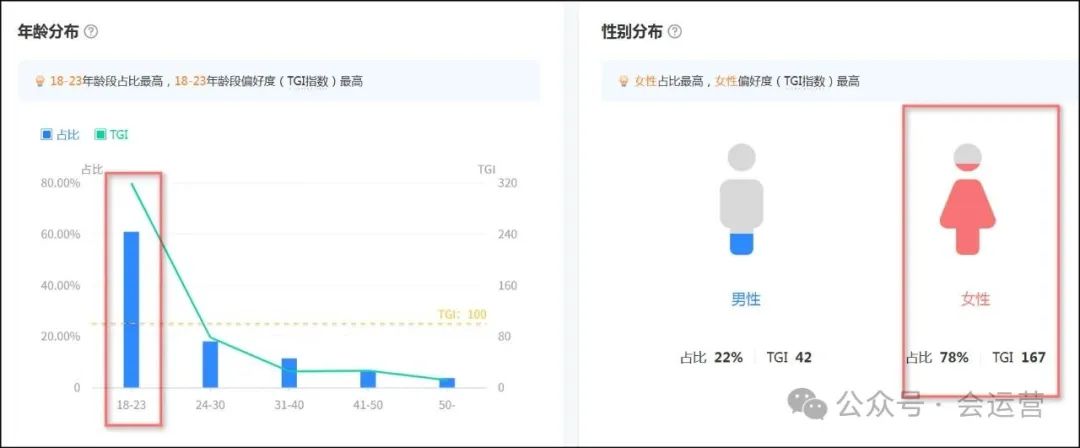Screen dimensions: 1080x448
Task: Click the 男性 label
Action: point(745,299)
